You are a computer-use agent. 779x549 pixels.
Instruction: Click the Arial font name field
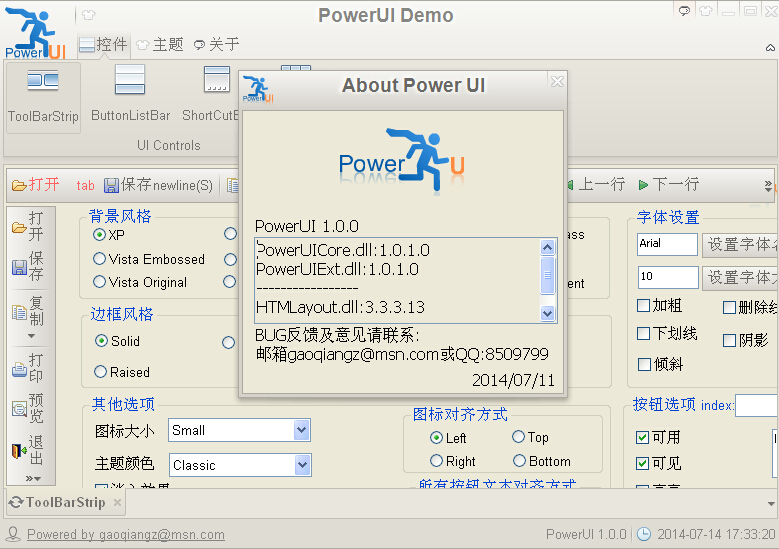(667, 244)
